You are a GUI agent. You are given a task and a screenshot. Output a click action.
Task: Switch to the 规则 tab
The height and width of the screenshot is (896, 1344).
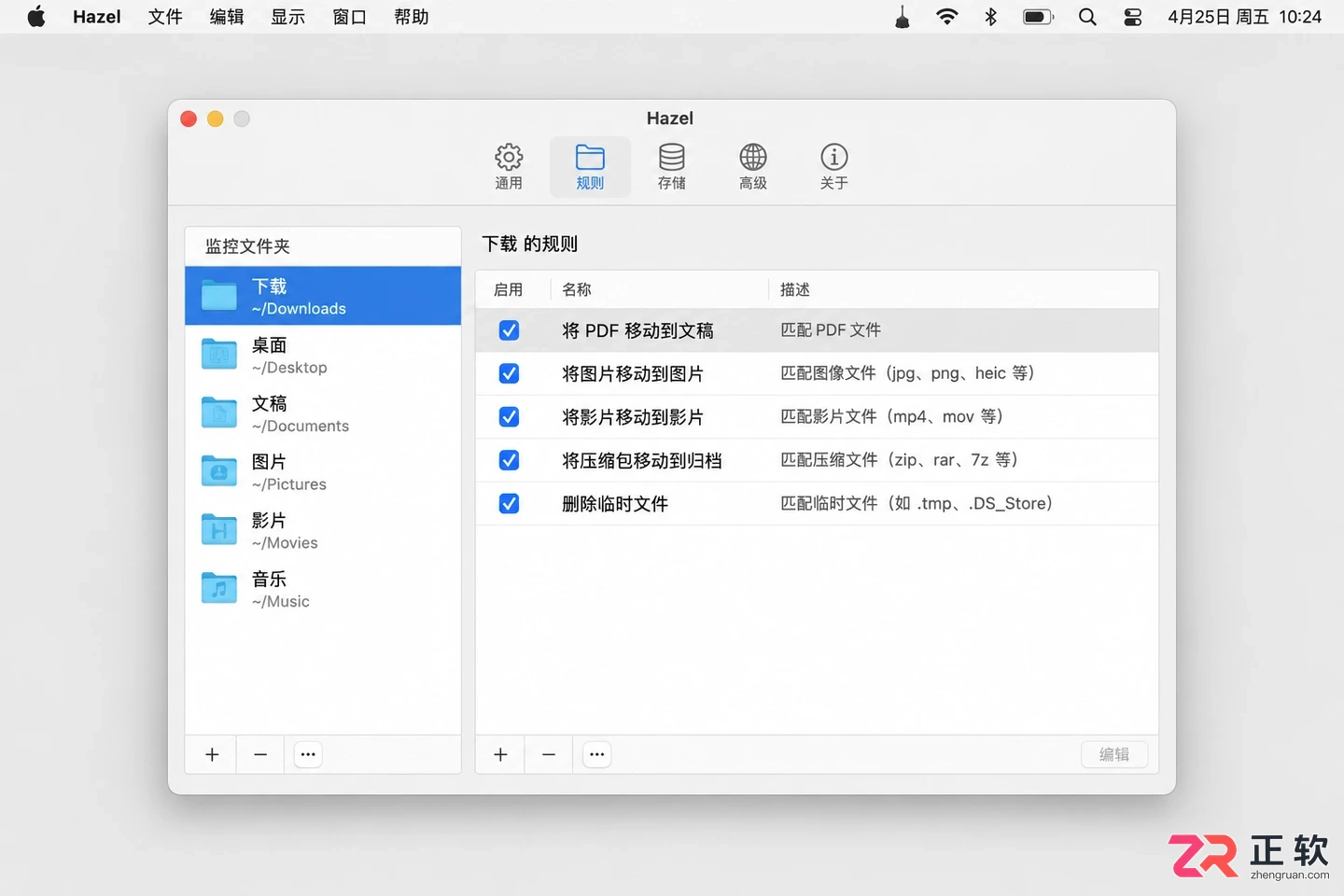(590, 167)
